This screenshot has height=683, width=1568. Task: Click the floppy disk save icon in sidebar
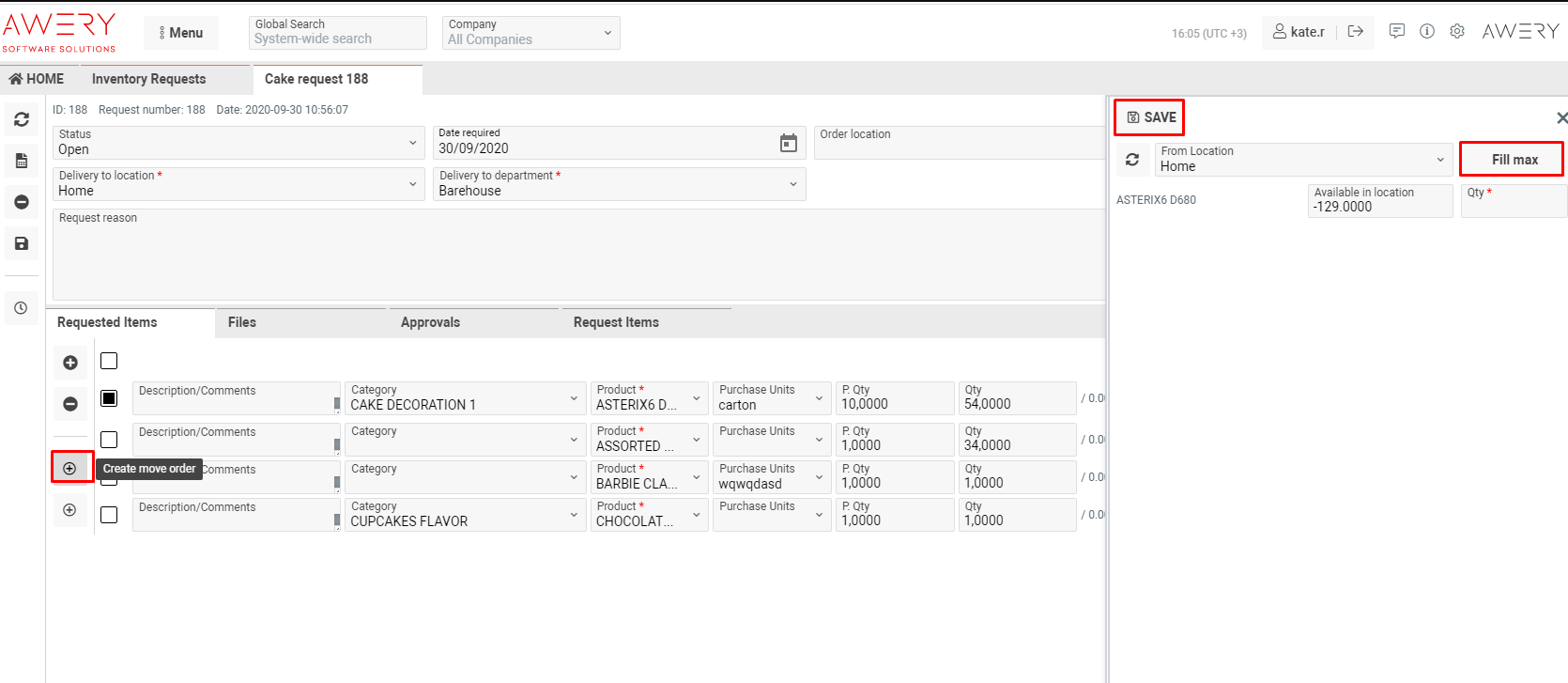(22, 243)
